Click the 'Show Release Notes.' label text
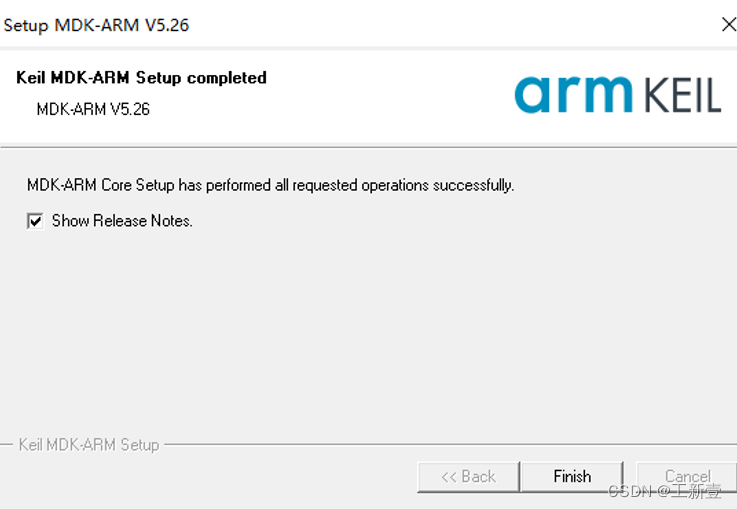The image size is (737, 509). click(x=122, y=220)
